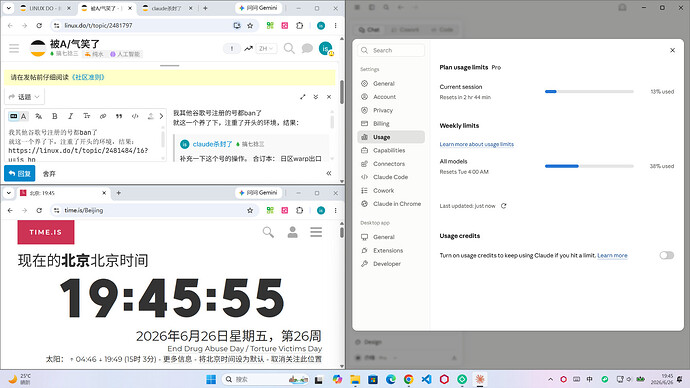The height and width of the screenshot is (388, 690).
Task: Insert blockquote in reply editor
Action: click(119, 116)
